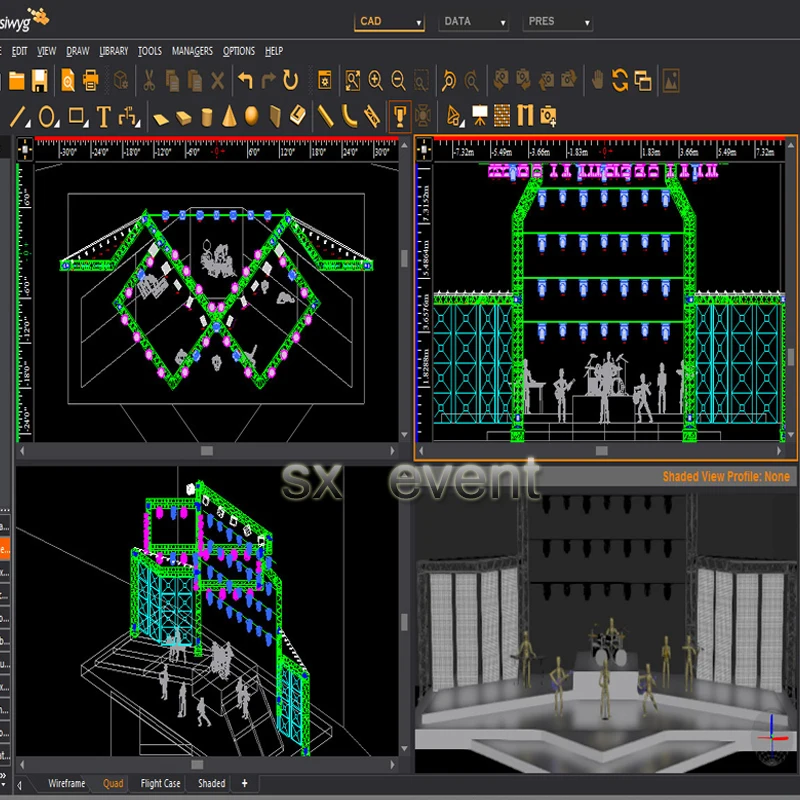Select the Truss draw tool
The height and width of the screenshot is (800, 800).
point(372,117)
